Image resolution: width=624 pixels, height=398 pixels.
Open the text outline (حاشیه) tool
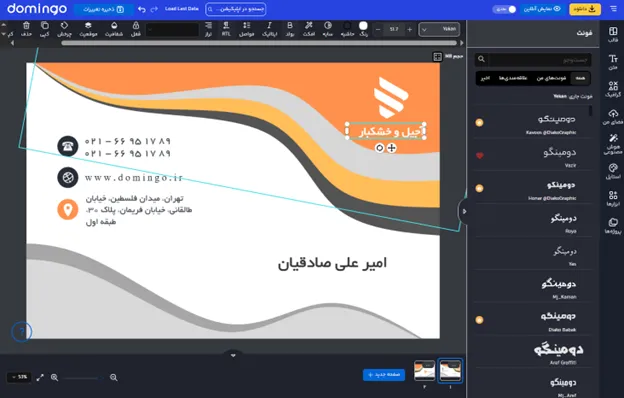pyautogui.click(x=347, y=29)
